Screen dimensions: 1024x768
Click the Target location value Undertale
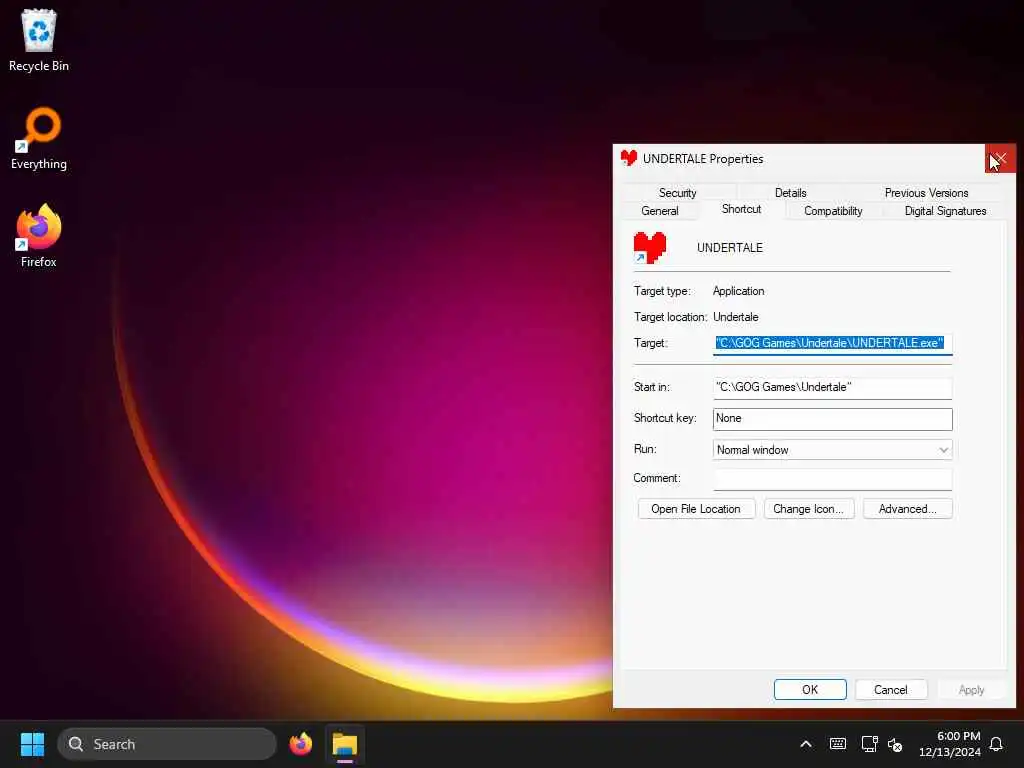point(735,317)
